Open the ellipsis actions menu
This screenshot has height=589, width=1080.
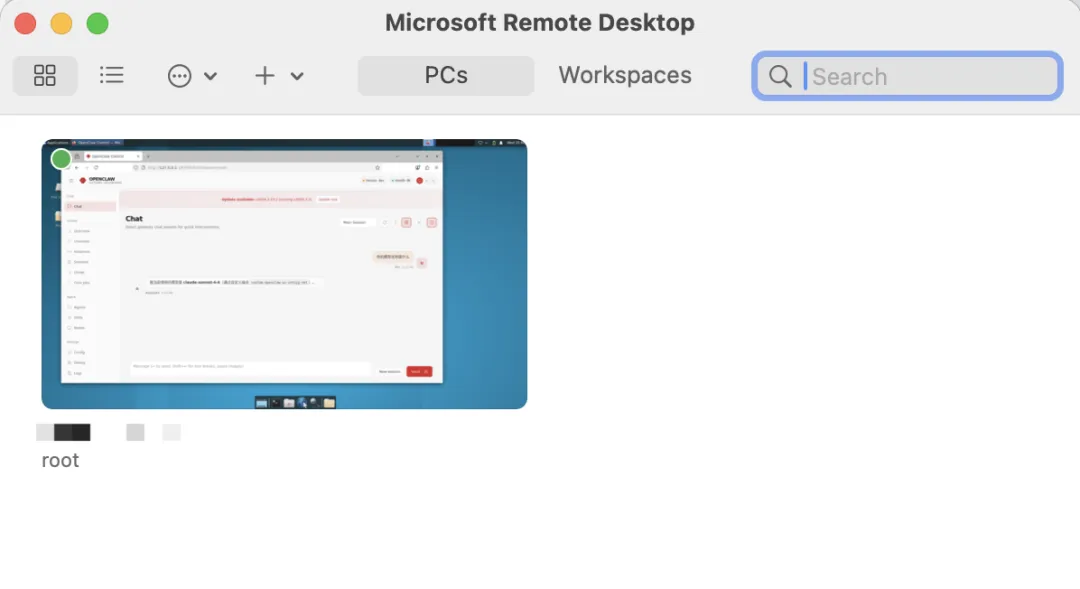pos(180,76)
